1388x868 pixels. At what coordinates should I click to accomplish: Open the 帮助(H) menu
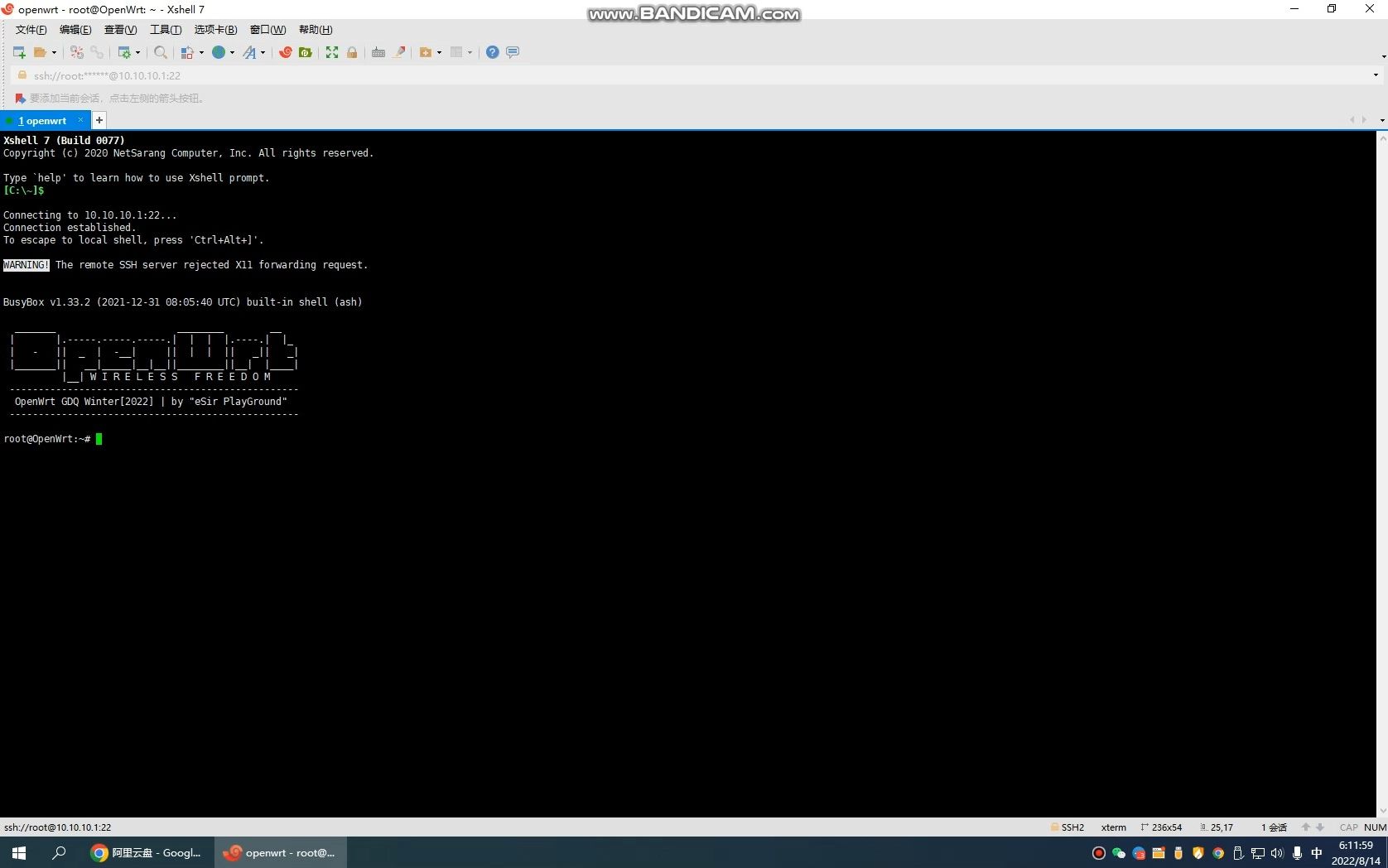pyautogui.click(x=316, y=30)
